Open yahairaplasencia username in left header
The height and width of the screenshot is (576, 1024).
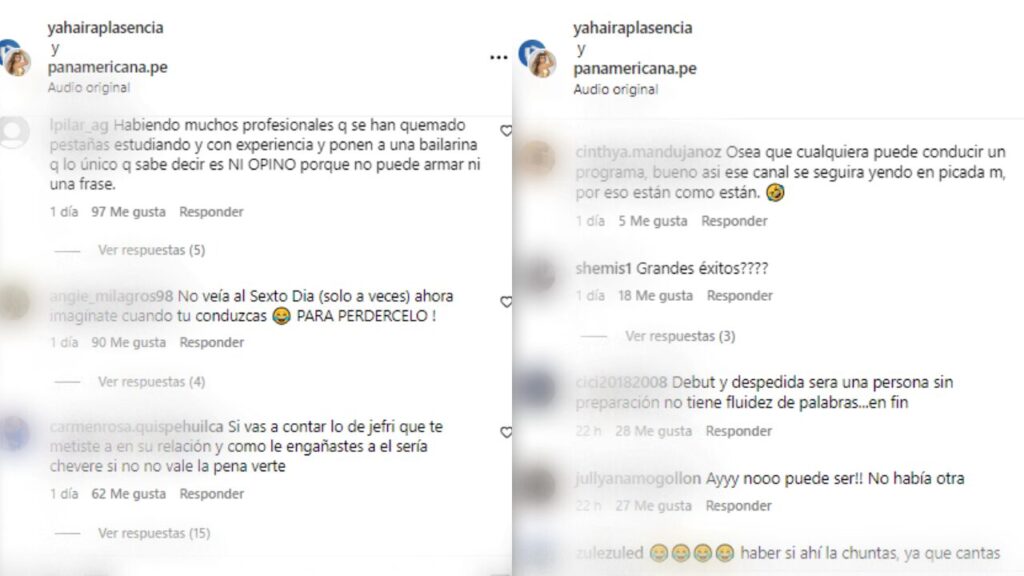click(x=105, y=27)
